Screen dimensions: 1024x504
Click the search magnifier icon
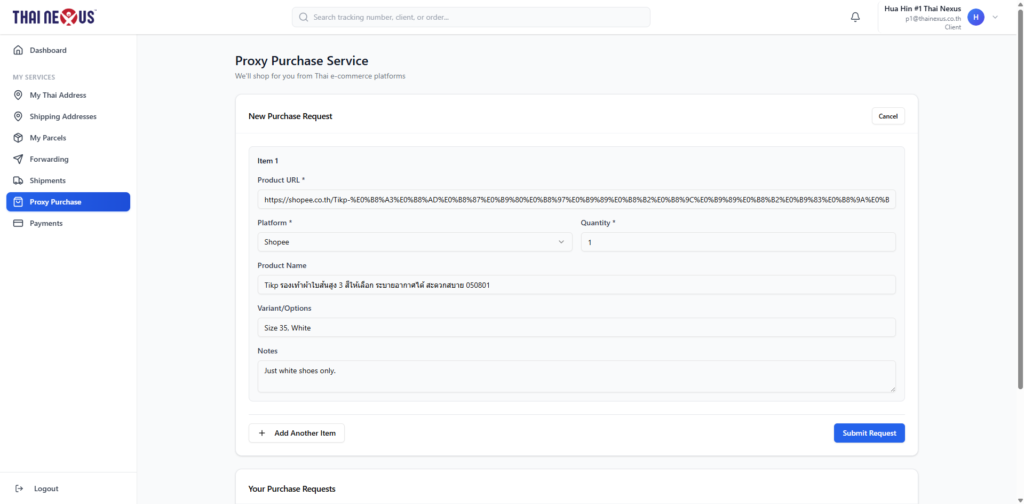(x=303, y=18)
